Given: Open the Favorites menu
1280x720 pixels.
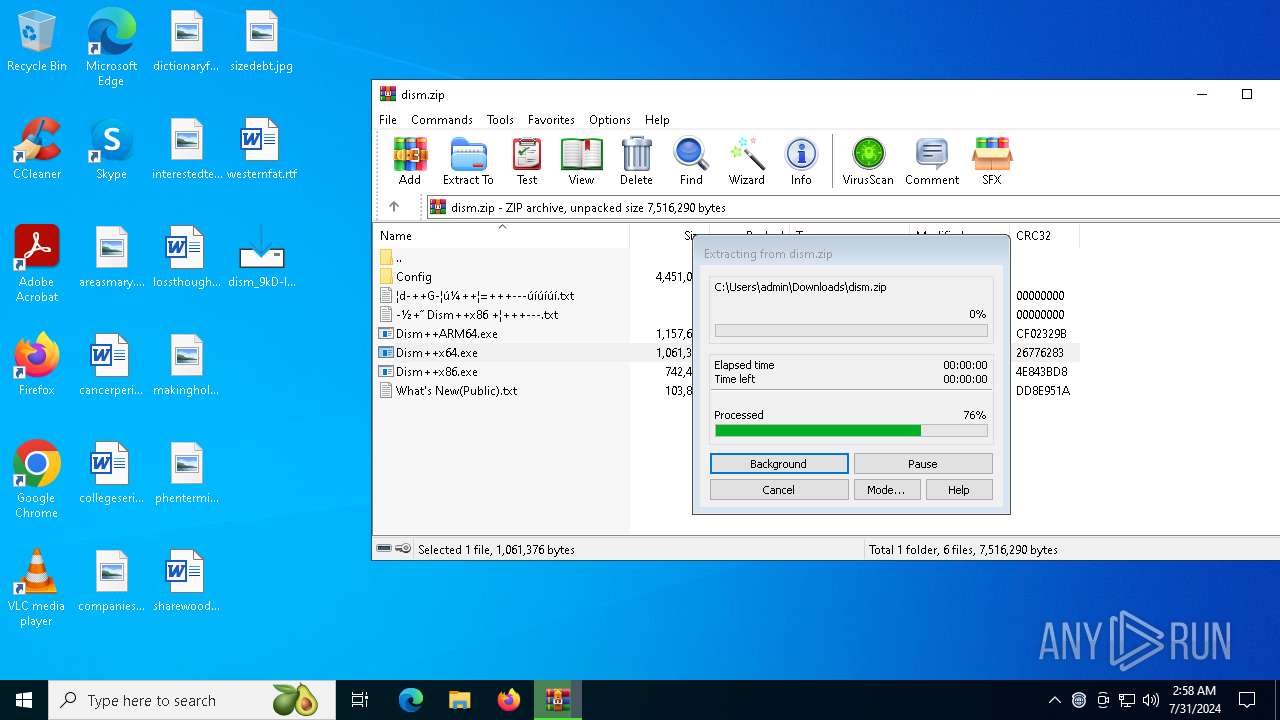Looking at the screenshot, I should click(551, 119).
